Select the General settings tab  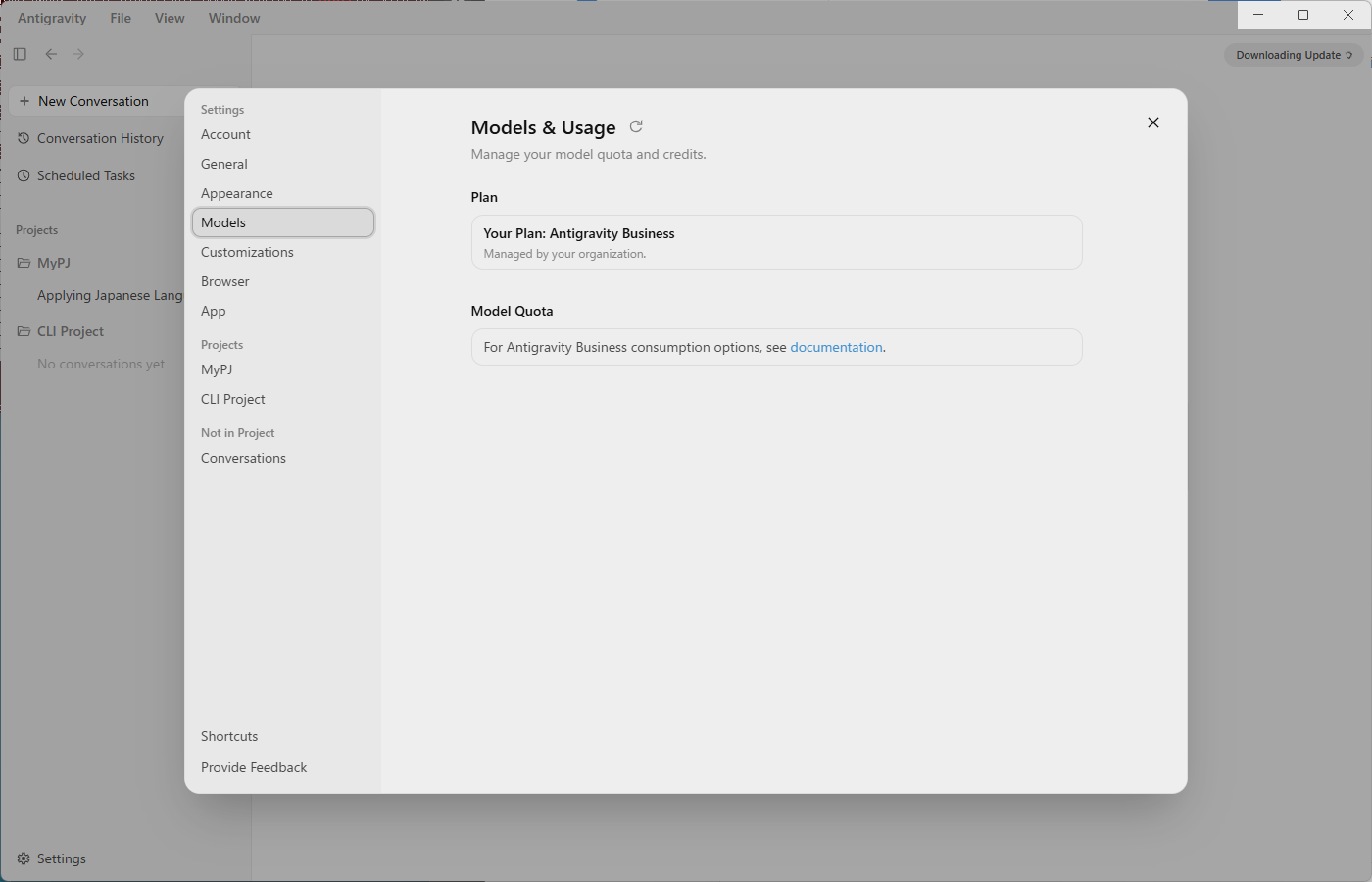click(283, 164)
